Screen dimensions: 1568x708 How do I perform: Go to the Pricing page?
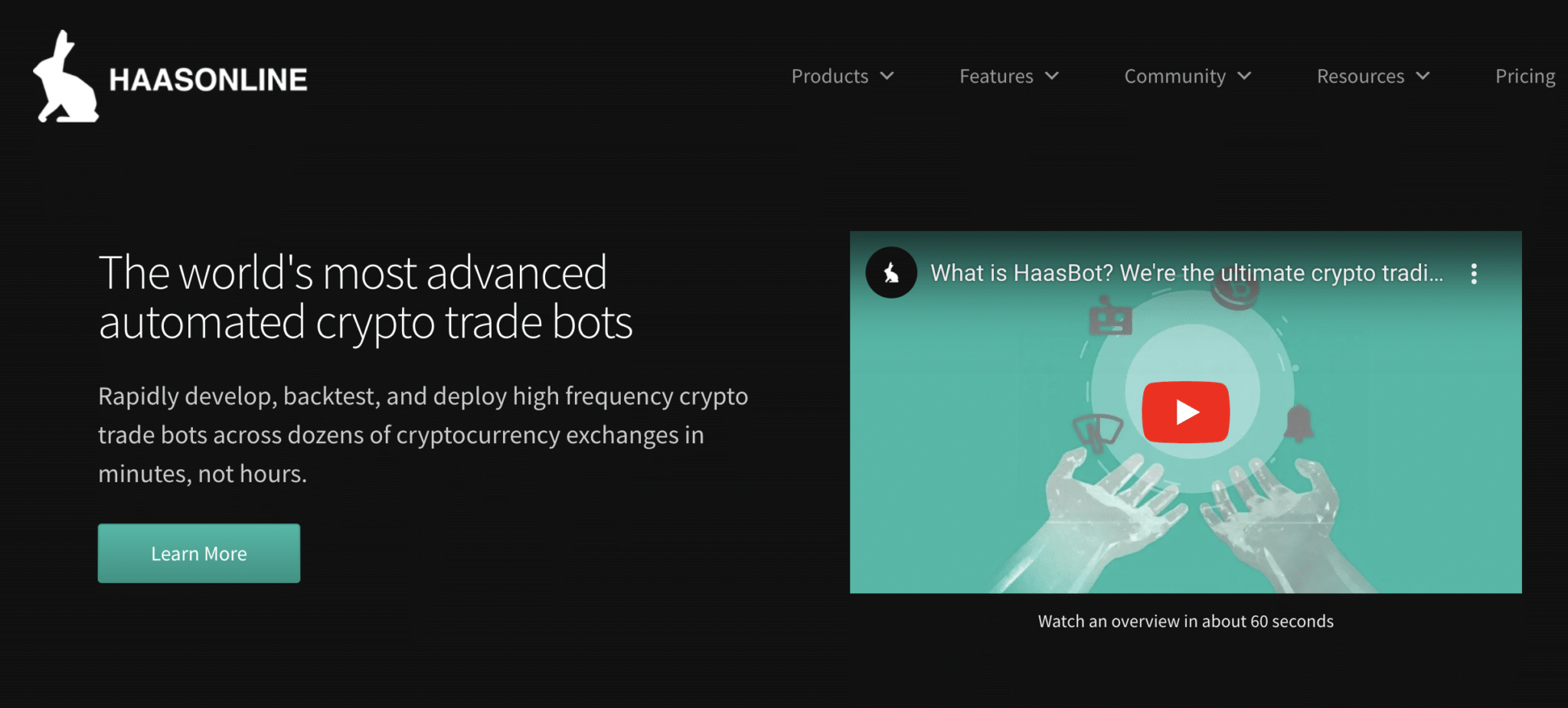pyautogui.click(x=1525, y=77)
